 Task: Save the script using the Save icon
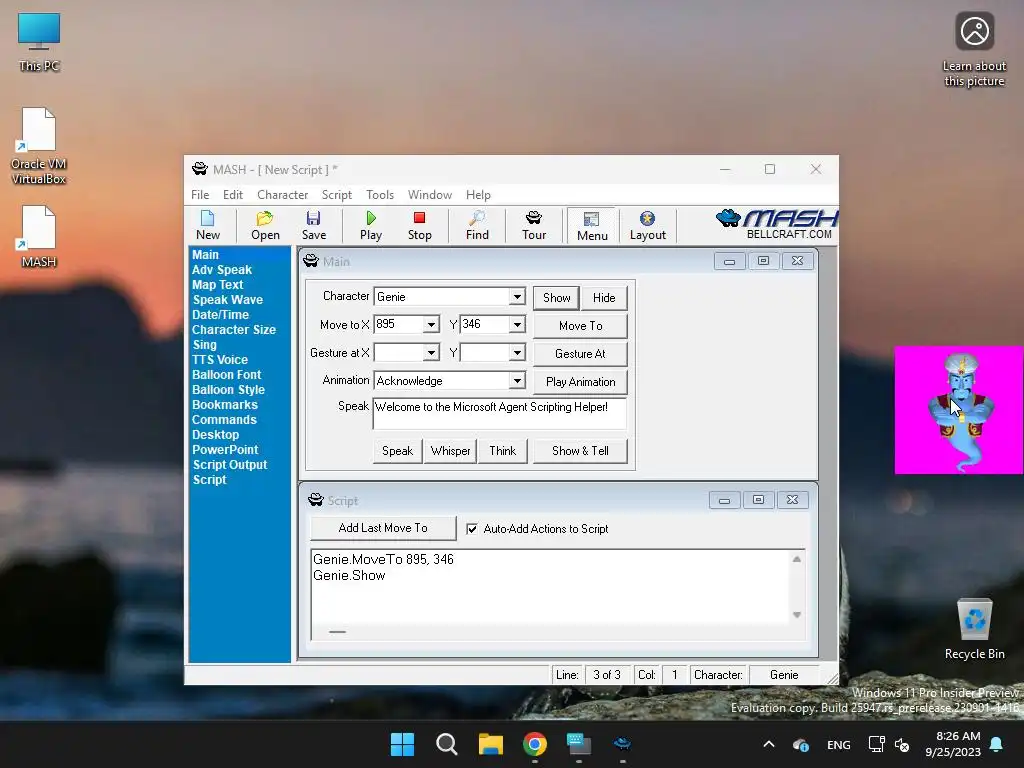point(313,225)
